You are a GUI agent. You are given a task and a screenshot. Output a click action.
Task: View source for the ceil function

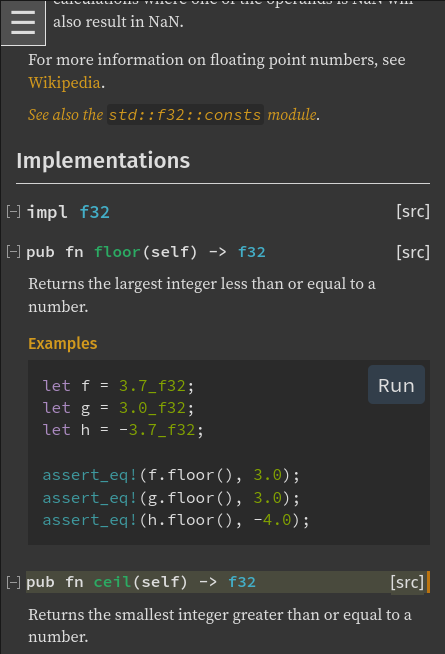pyautogui.click(x=407, y=582)
